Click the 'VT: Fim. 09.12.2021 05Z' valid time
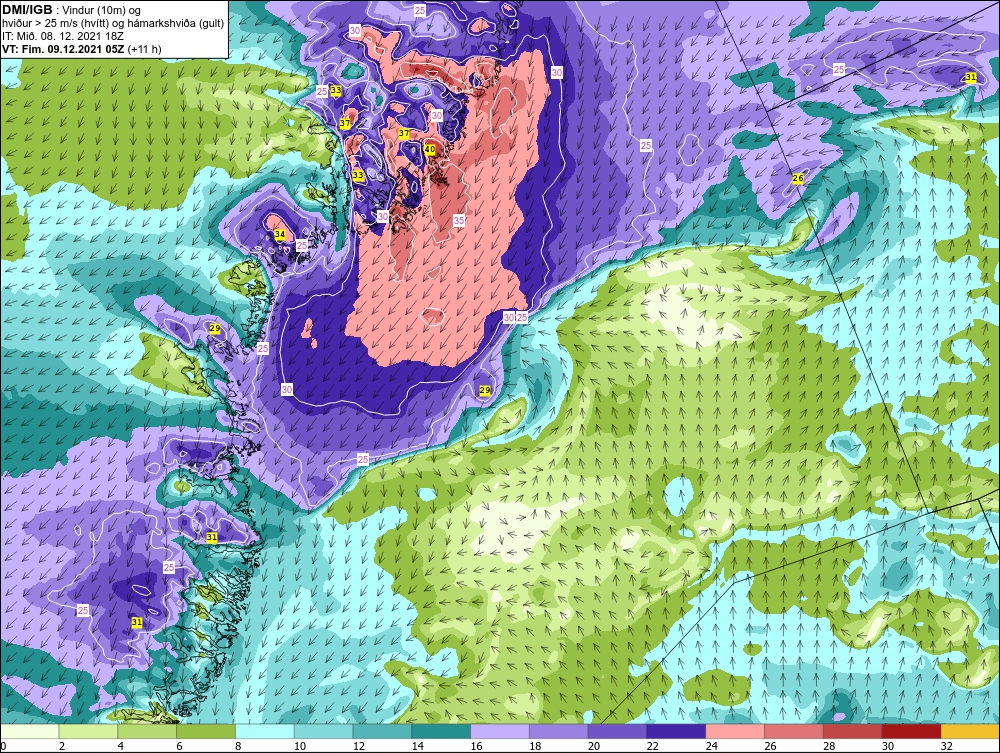The height and width of the screenshot is (753, 1000). pos(64,49)
